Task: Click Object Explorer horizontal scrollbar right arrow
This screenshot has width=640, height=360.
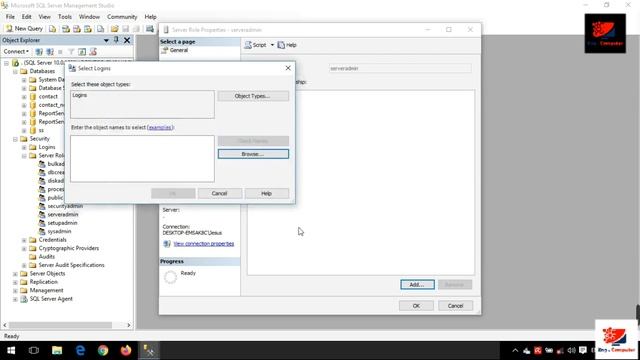Action: point(129,325)
